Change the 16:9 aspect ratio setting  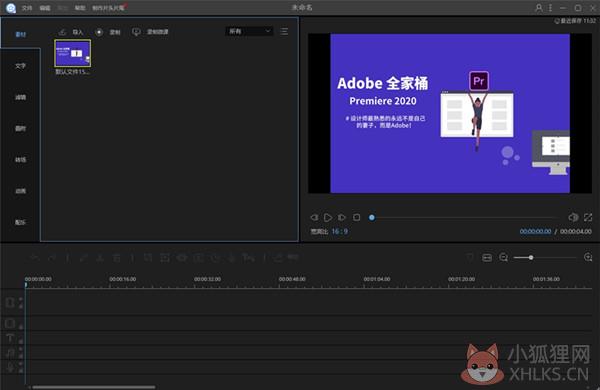(x=340, y=231)
